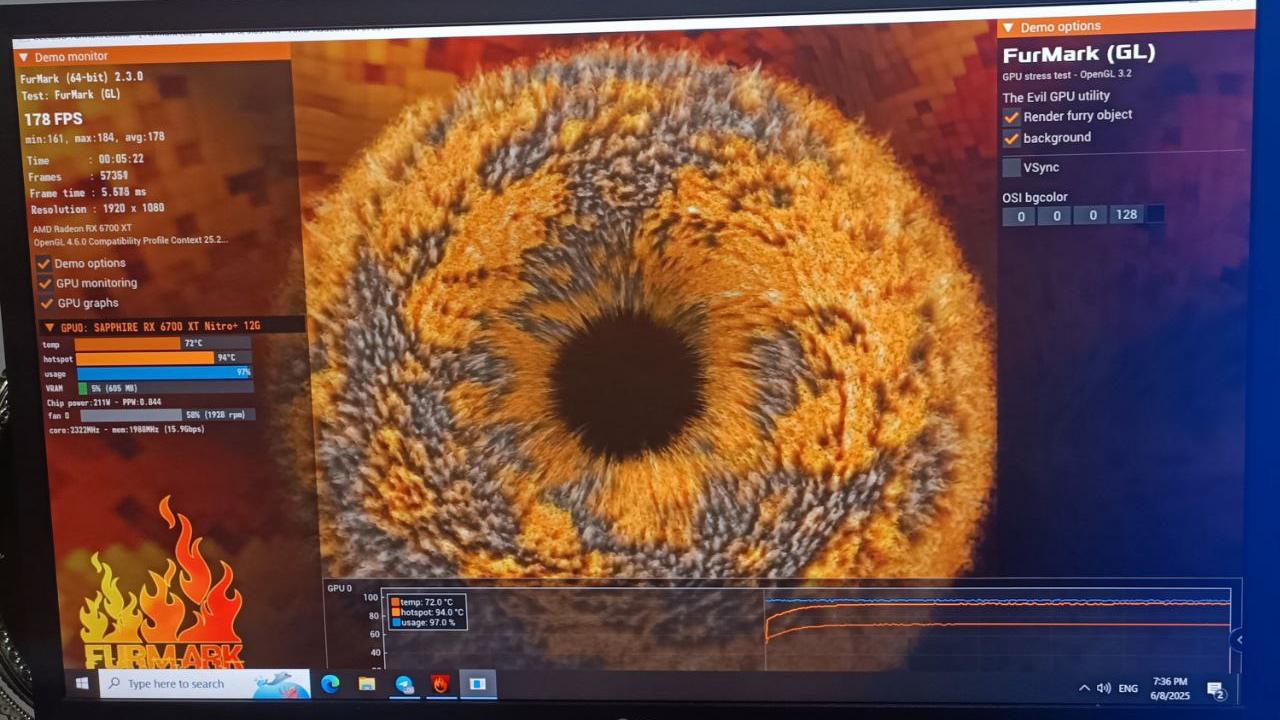The height and width of the screenshot is (720, 1280).
Task: Collapse the Demo monitor panel
Action: click(x=24, y=57)
